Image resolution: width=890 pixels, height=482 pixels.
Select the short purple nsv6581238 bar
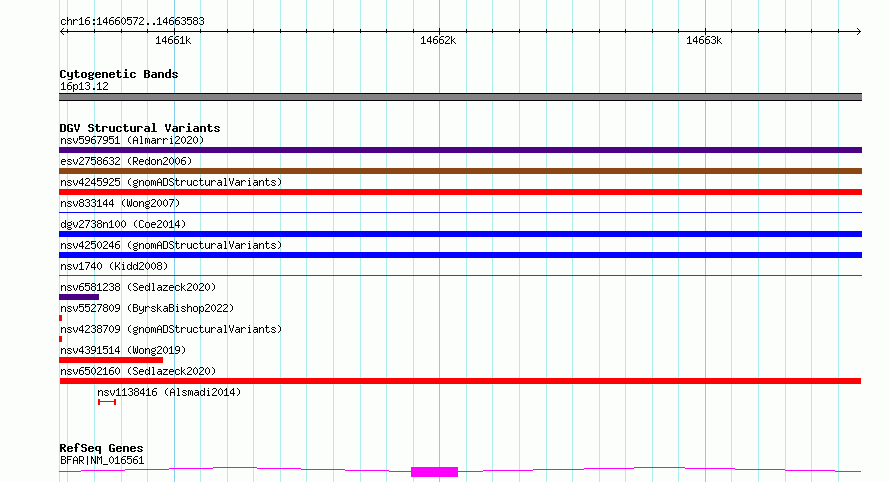(79, 297)
